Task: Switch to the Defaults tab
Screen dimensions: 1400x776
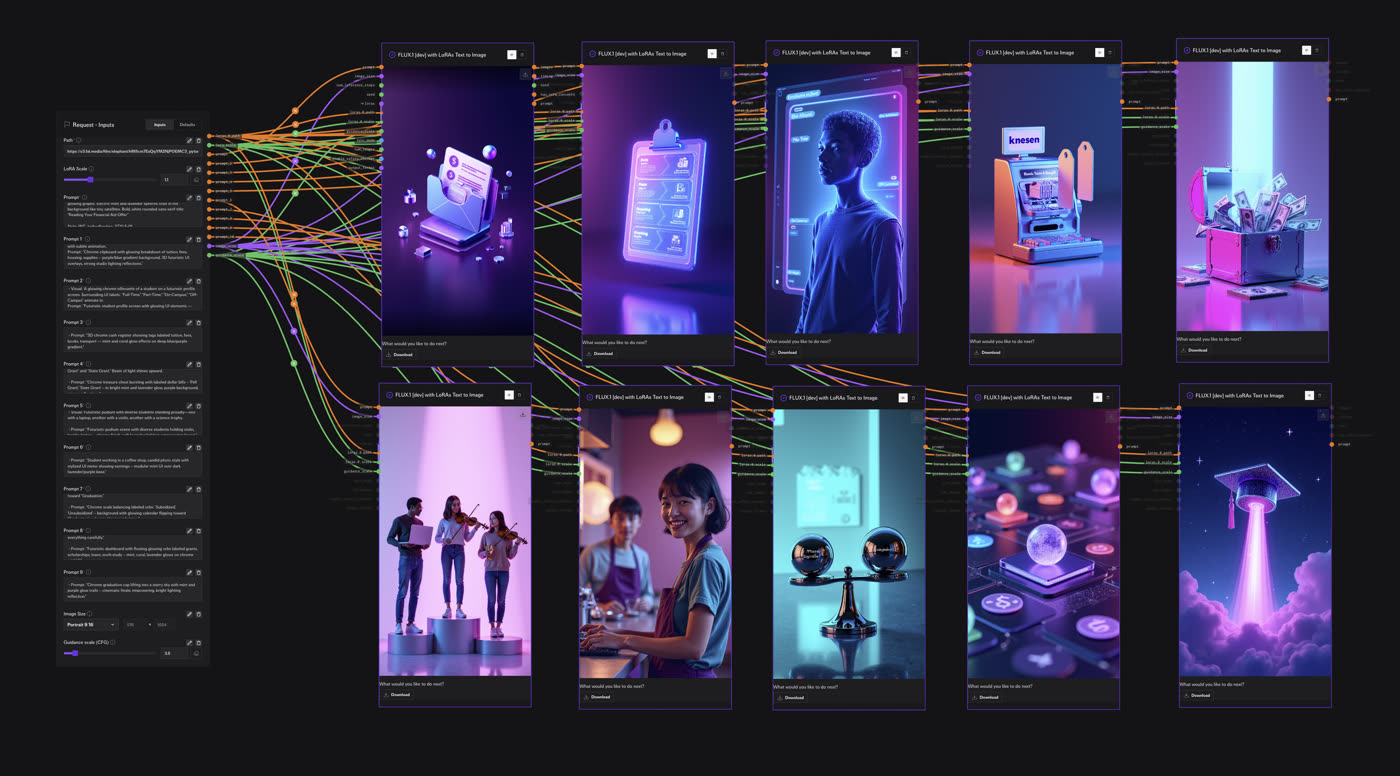Action: (187, 125)
